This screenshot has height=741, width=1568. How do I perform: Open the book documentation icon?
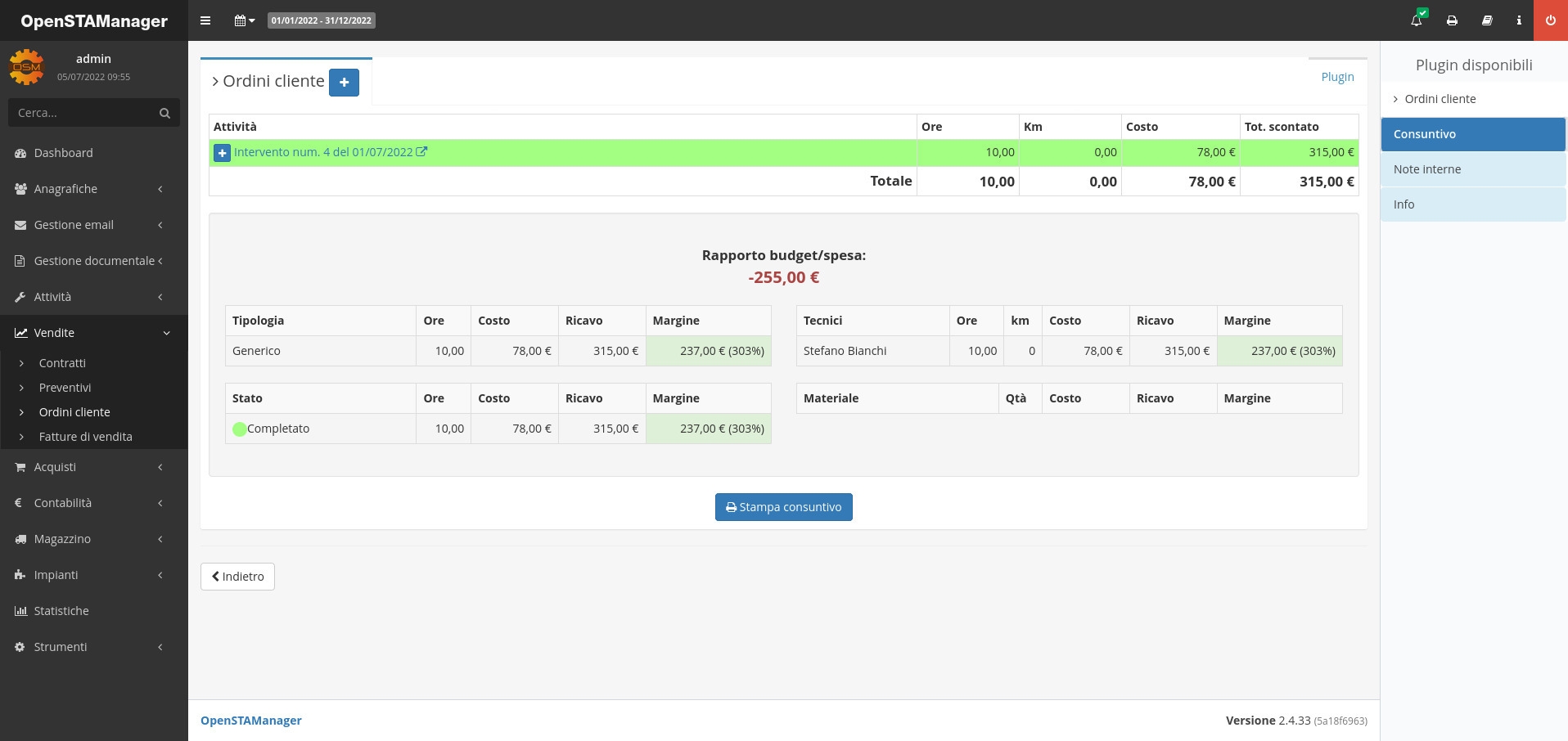pyautogui.click(x=1487, y=20)
